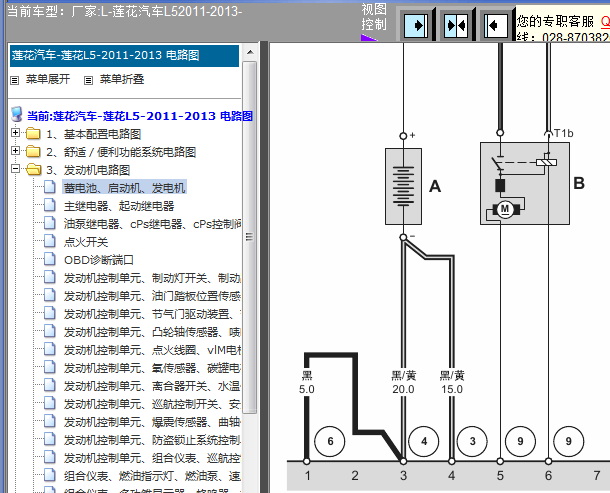Select the 莲花汽车-莲花L5-2011-2013 电路图 header

pyautogui.click(x=124, y=56)
